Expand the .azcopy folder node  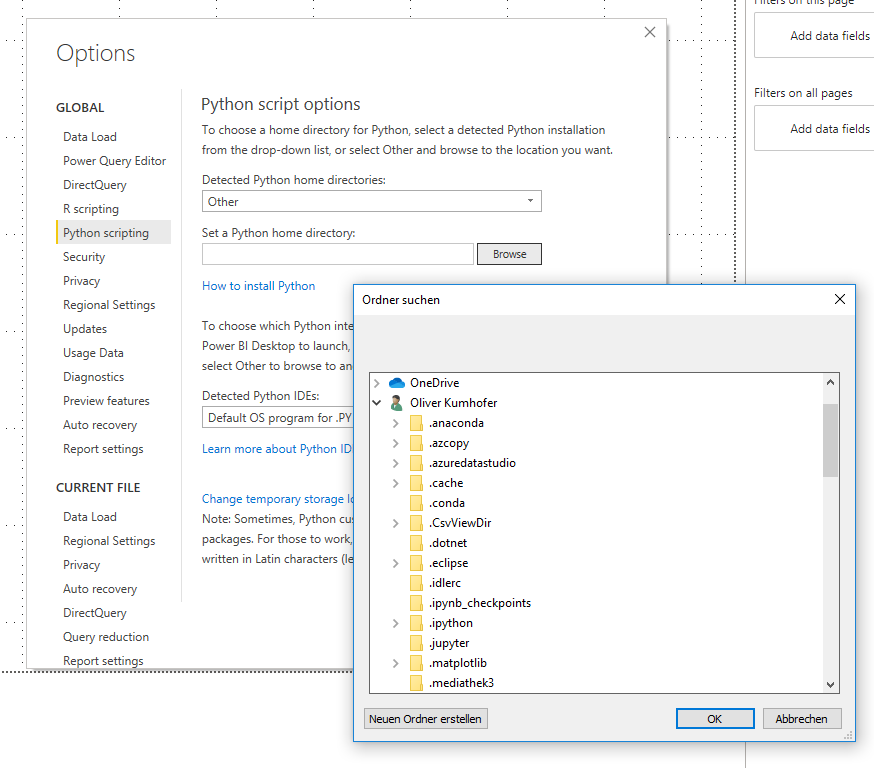[396, 443]
